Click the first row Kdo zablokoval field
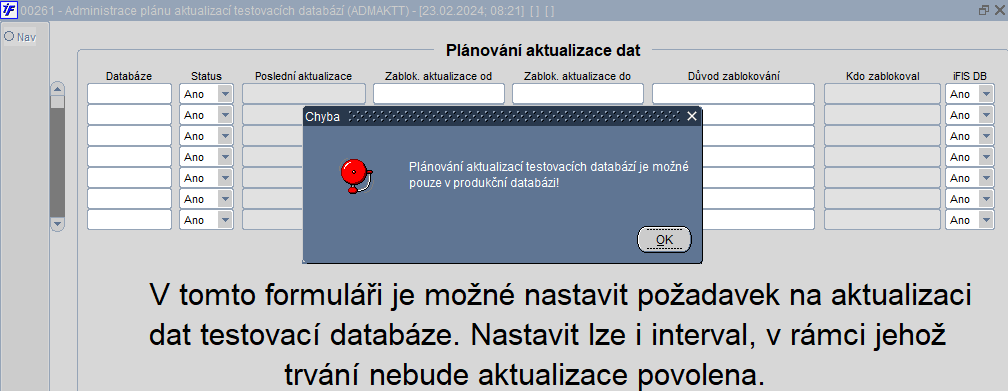The image size is (1008, 391). pos(882,94)
